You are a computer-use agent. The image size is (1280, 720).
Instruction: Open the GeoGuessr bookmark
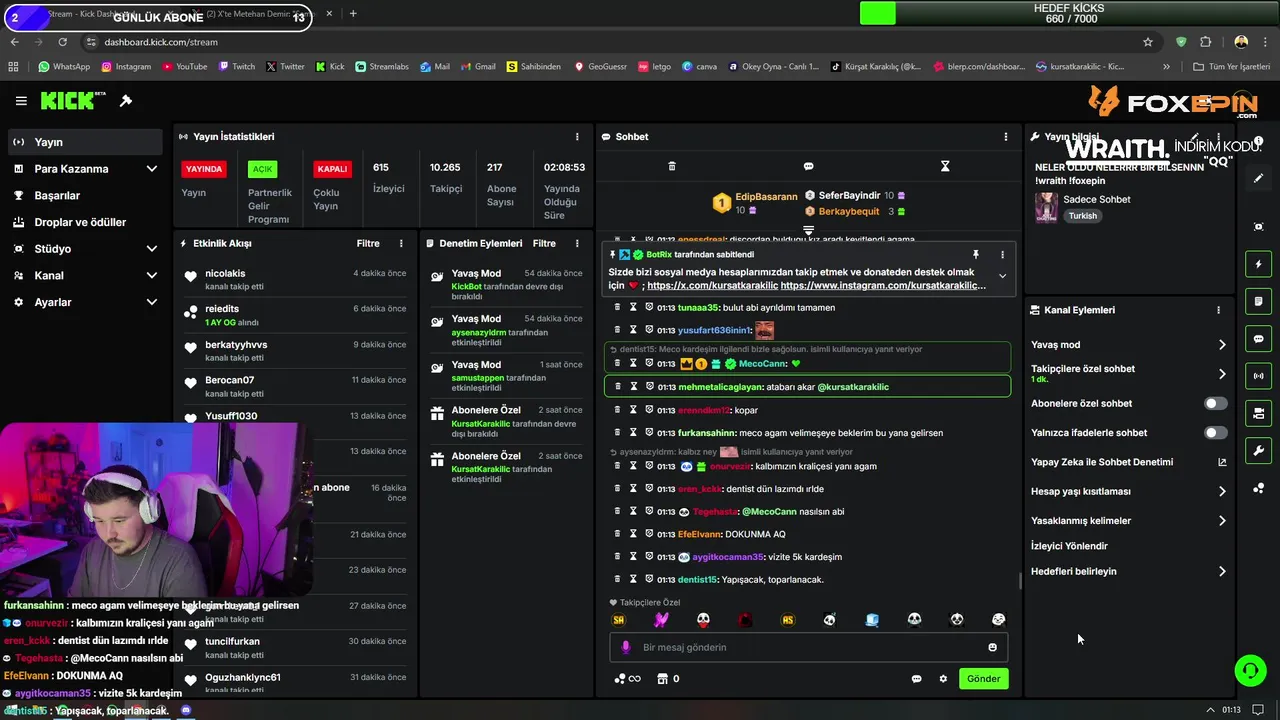click(x=599, y=67)
